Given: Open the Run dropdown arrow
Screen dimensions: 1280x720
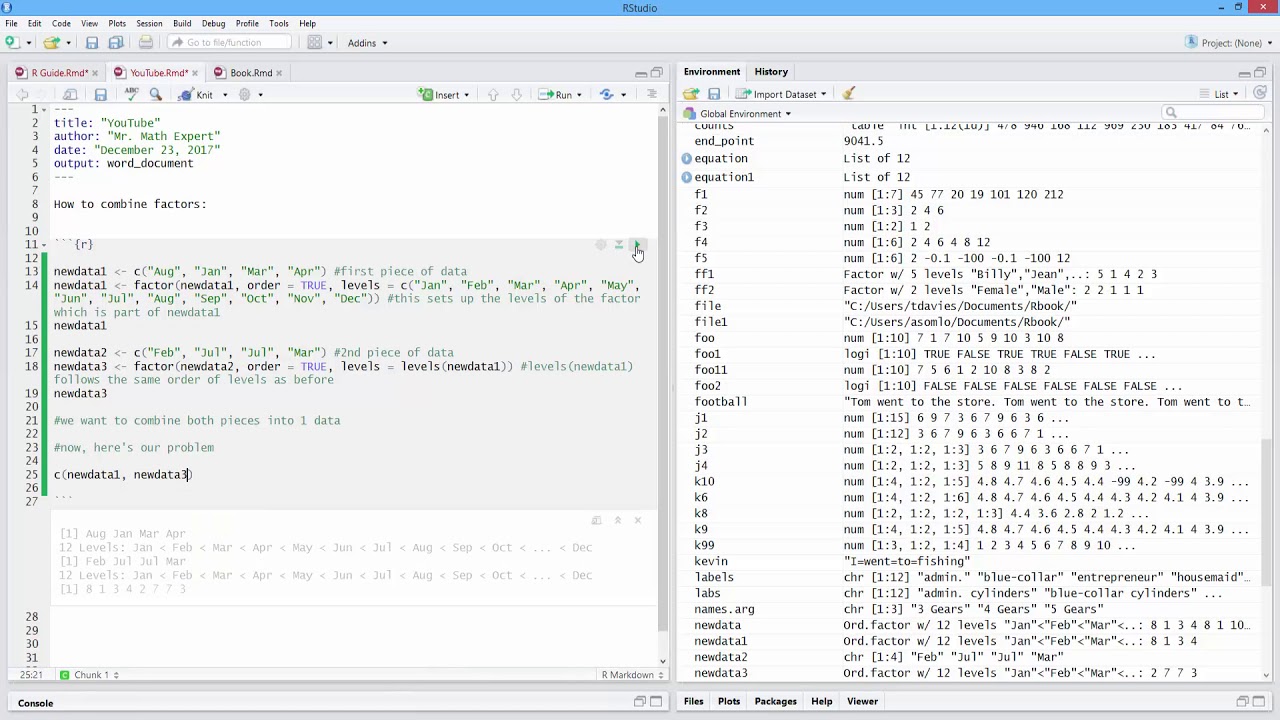Looking at the screenshot, I should pyautogui.click(x=580, y=95).
